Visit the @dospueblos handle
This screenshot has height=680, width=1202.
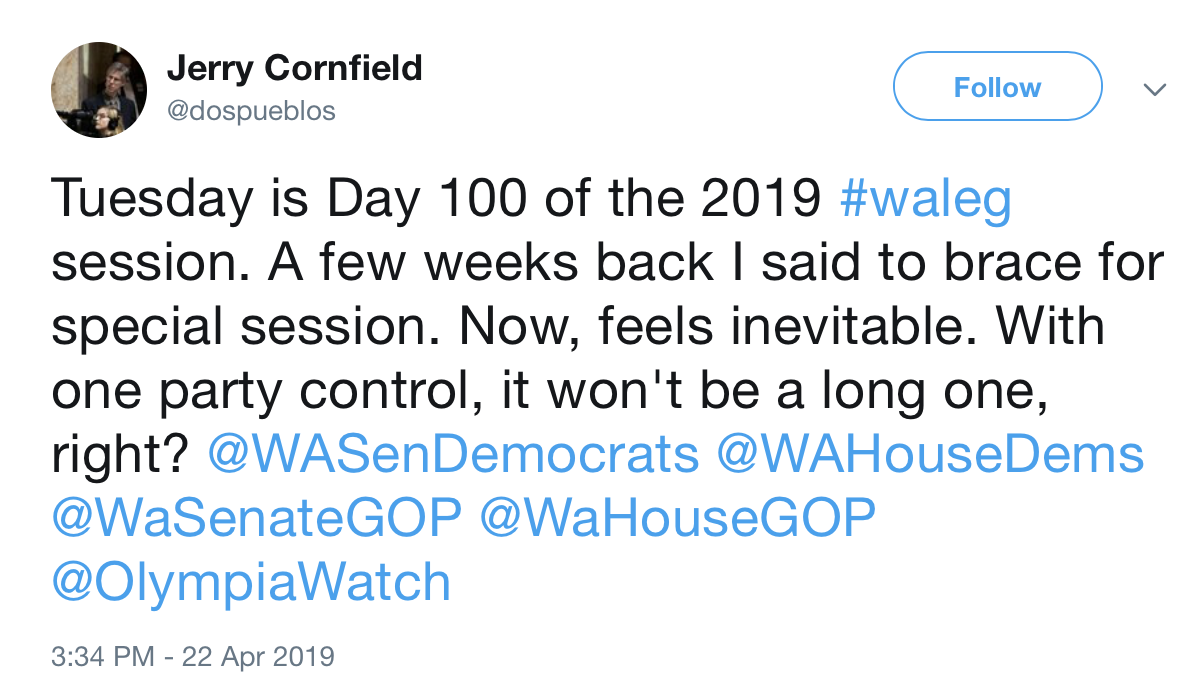tap(251, 110)
